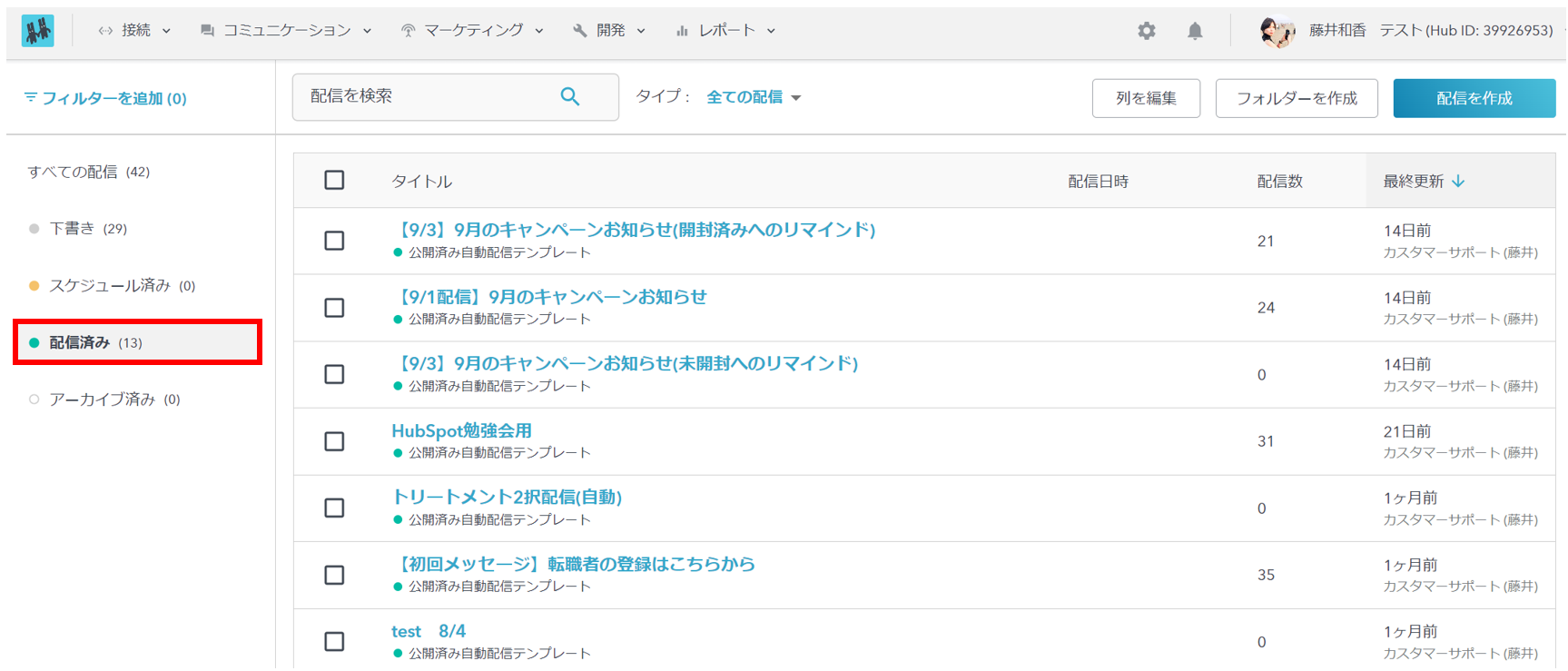Viewport: 1568px width, 671px height.
Task: Click the filter icon beside フィルターを追加
Action: coord(31,97)
